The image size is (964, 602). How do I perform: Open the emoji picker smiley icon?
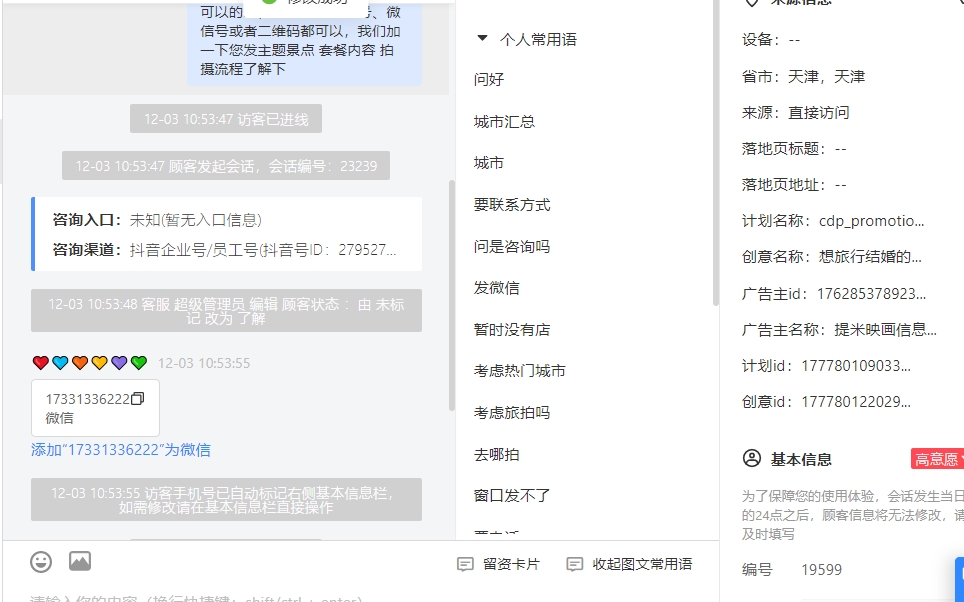(x=41, y=562)
